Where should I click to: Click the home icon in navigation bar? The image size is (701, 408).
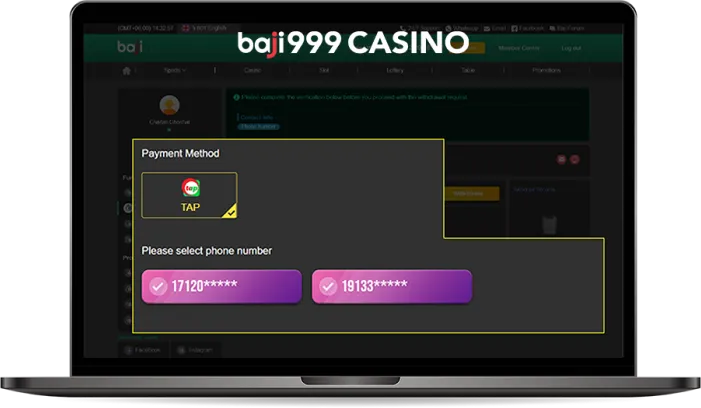127,71
